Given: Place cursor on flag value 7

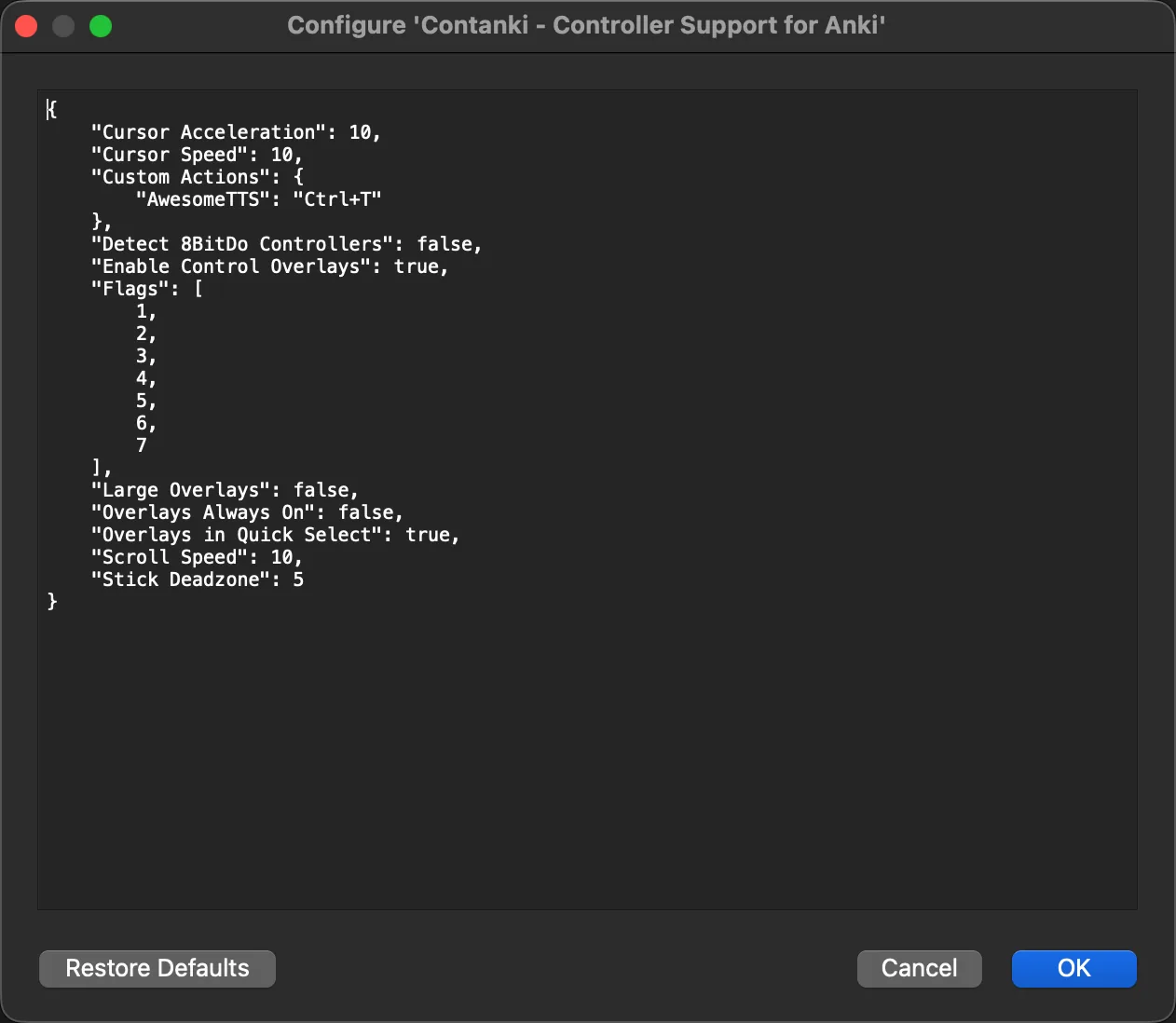Looking at the screenshot, I should point(142,445).
